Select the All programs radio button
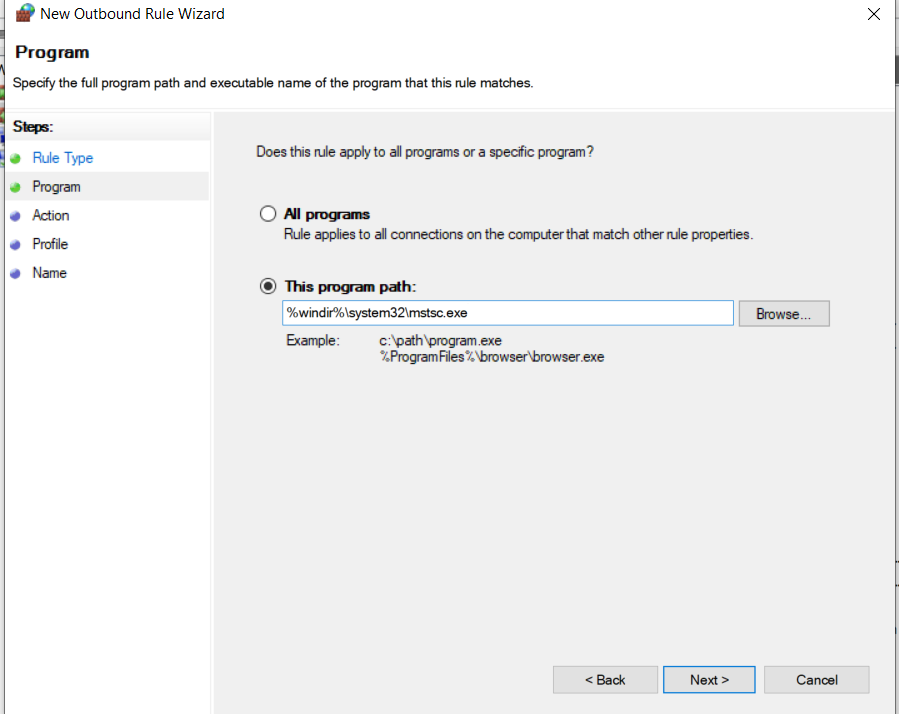The image size is (899, 714). click(267, 214)
